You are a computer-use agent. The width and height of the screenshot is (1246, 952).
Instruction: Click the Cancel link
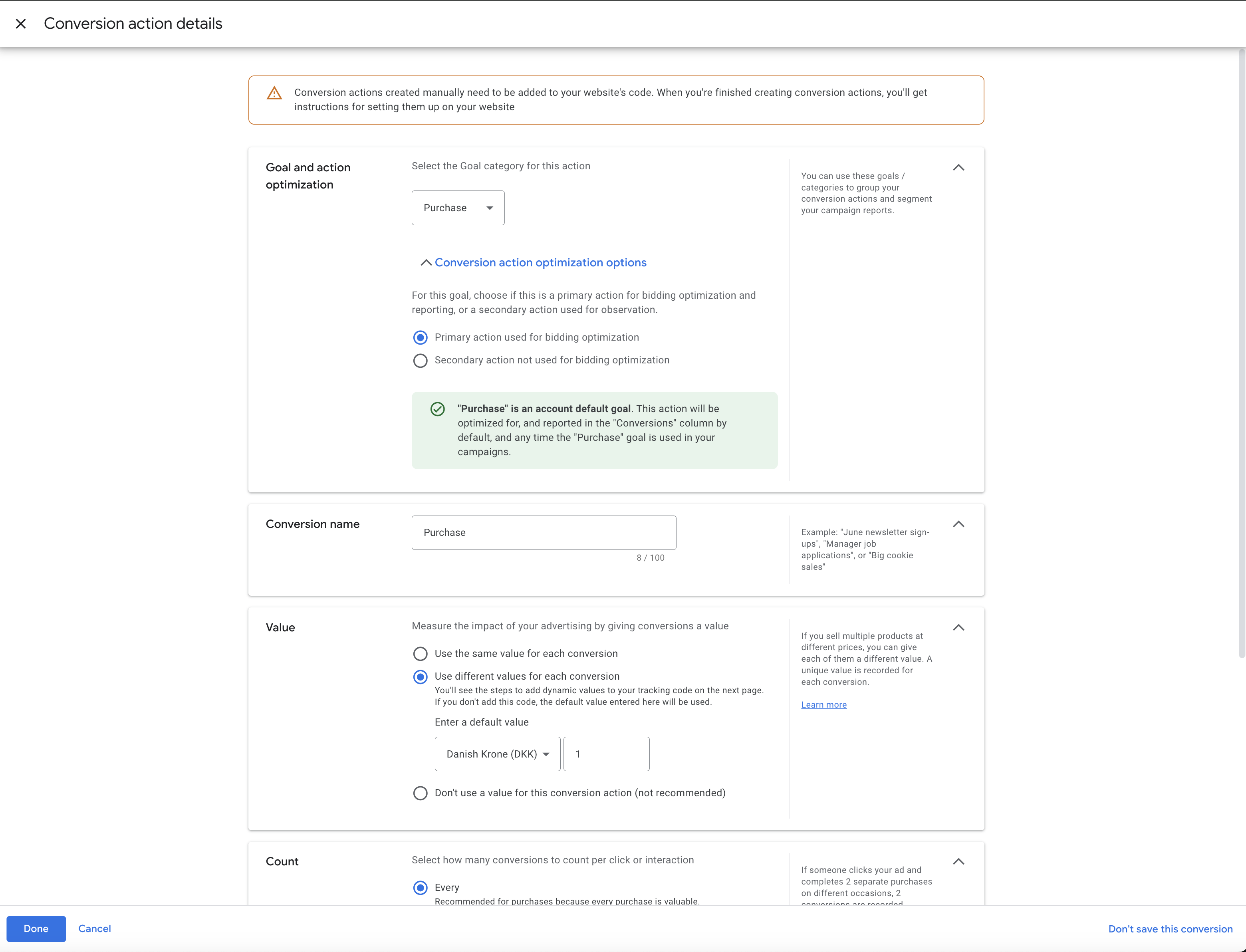[x=94, y=929]
